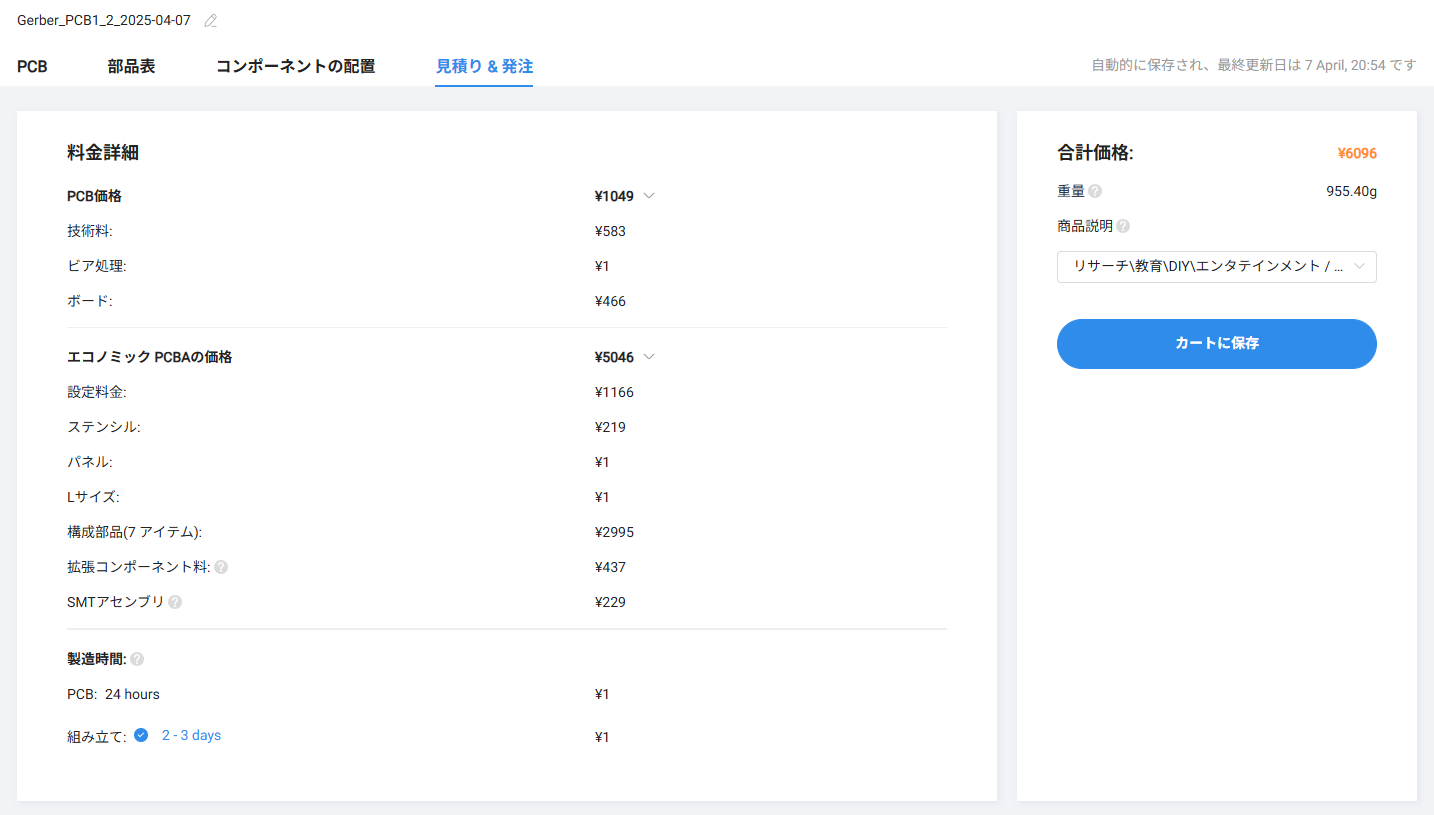Click the 2 - 3 days assembly link

(x=191, y=736)
